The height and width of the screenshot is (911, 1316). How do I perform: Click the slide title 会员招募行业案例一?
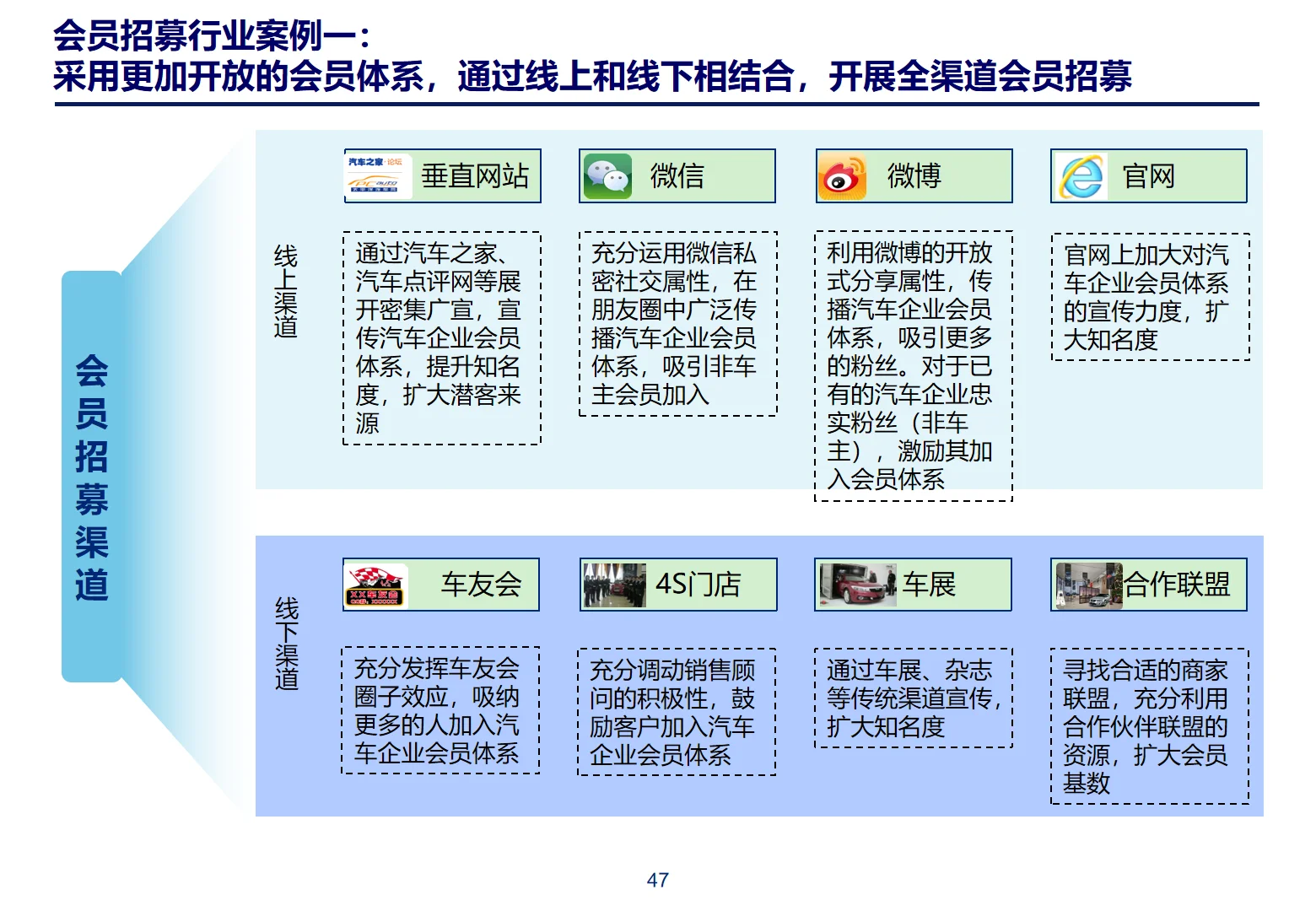pyautogui.click(x=208, y=37)
